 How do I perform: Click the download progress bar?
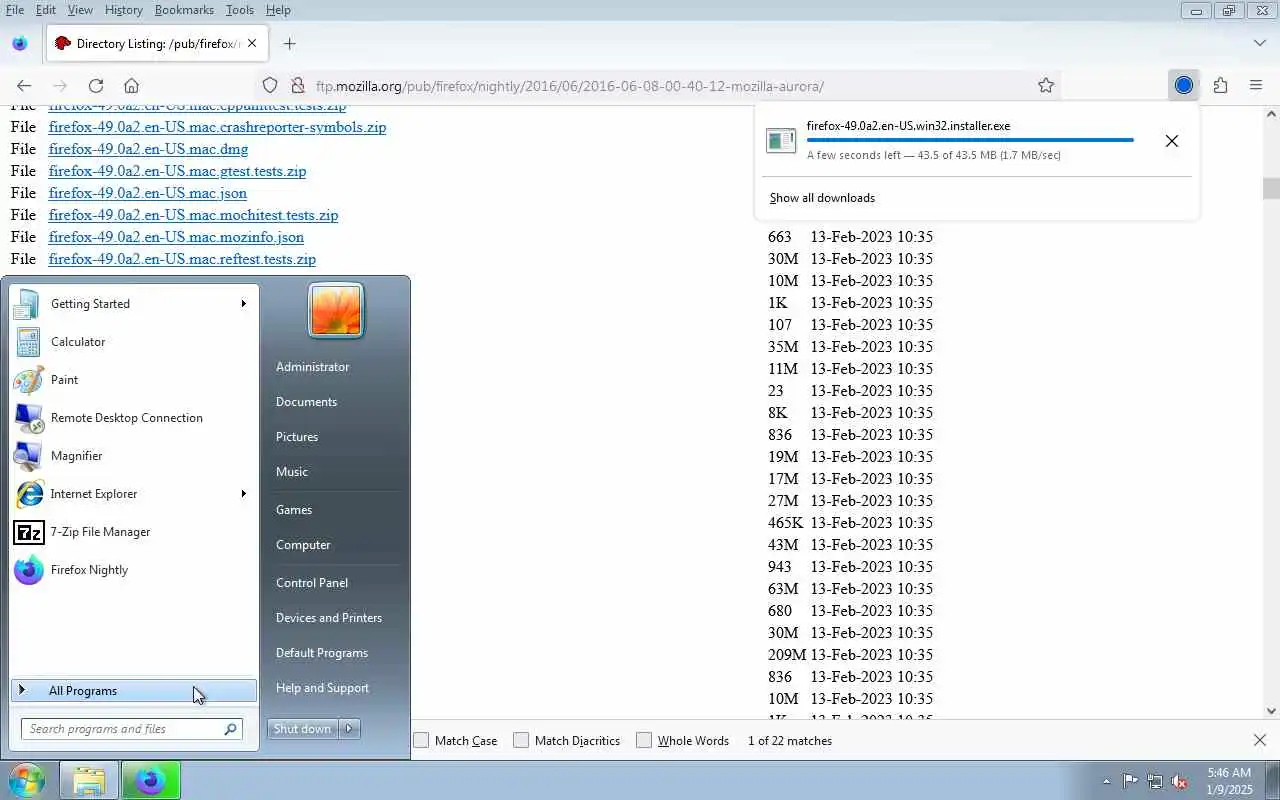coord(970,140)
